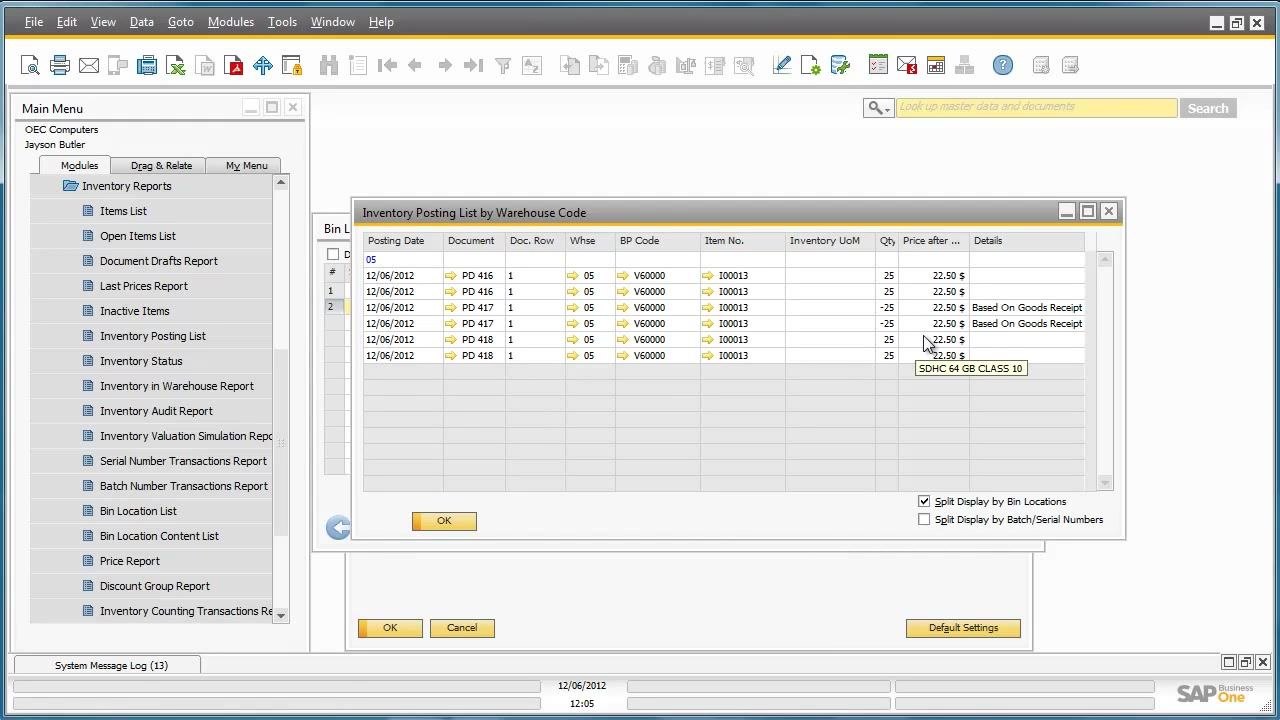
Task: Click OK in Inventory Posting List window
Action: tap(444, 521)
